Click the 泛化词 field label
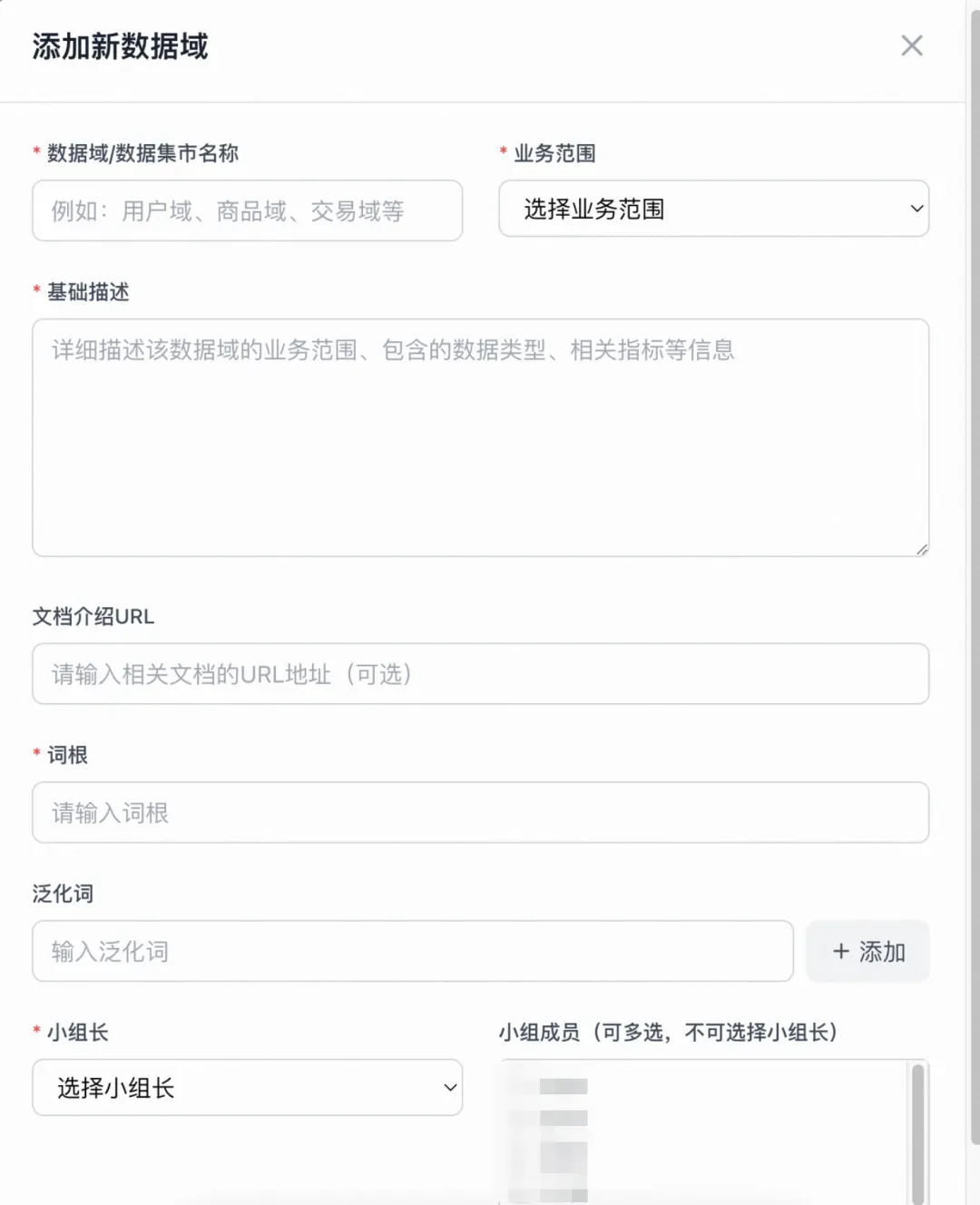Screen dimensions: 980x1205 63,894
